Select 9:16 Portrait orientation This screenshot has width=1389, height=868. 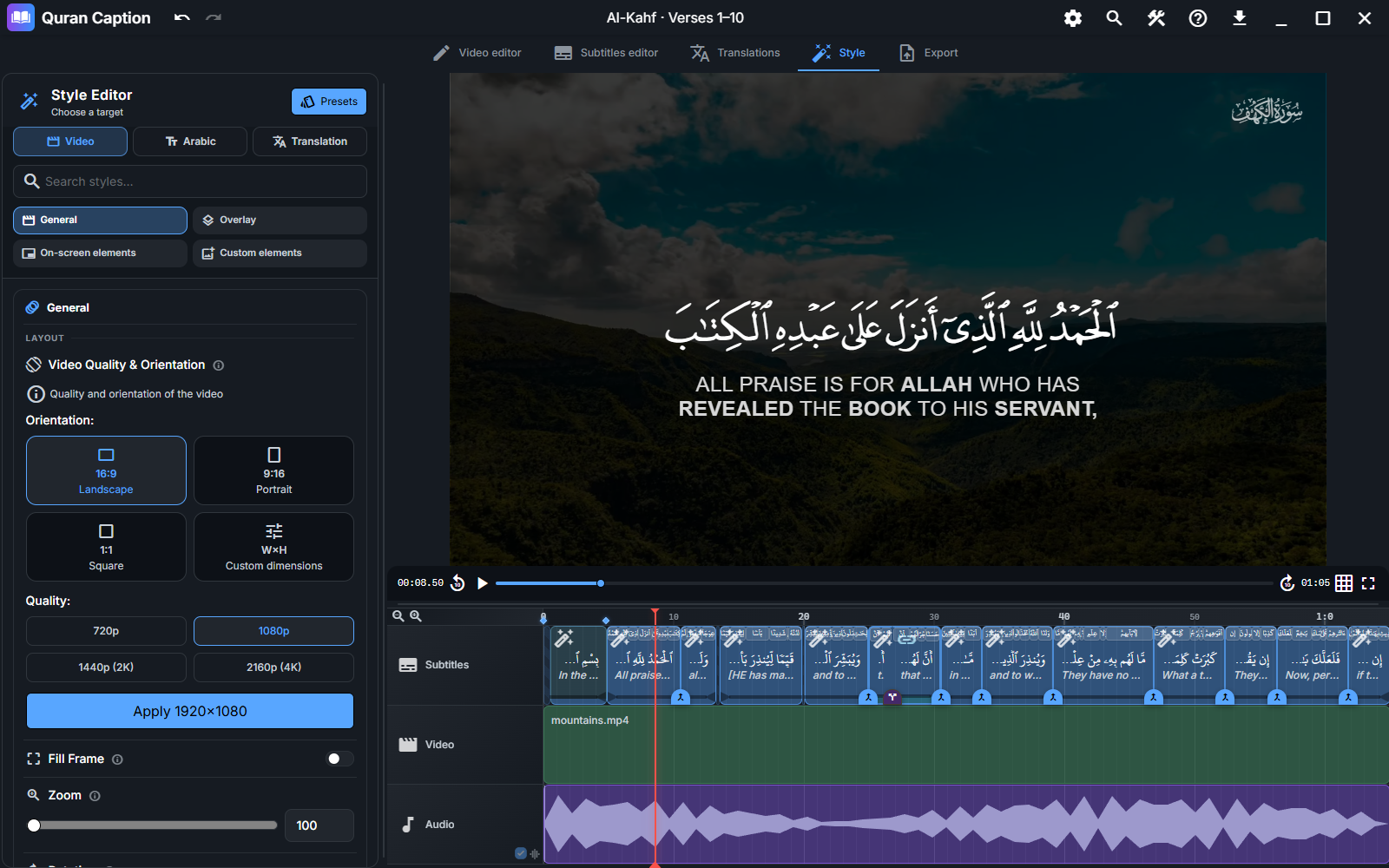(273, 470)
